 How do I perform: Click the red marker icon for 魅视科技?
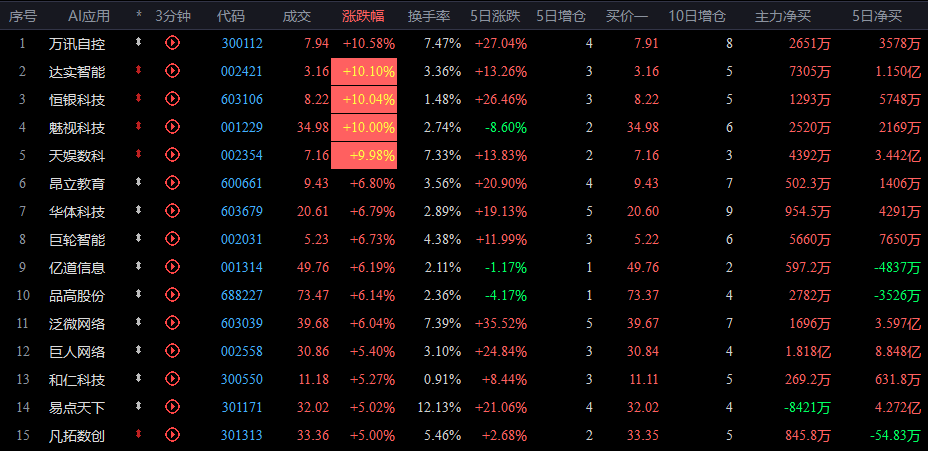click(x=138, y=125)
